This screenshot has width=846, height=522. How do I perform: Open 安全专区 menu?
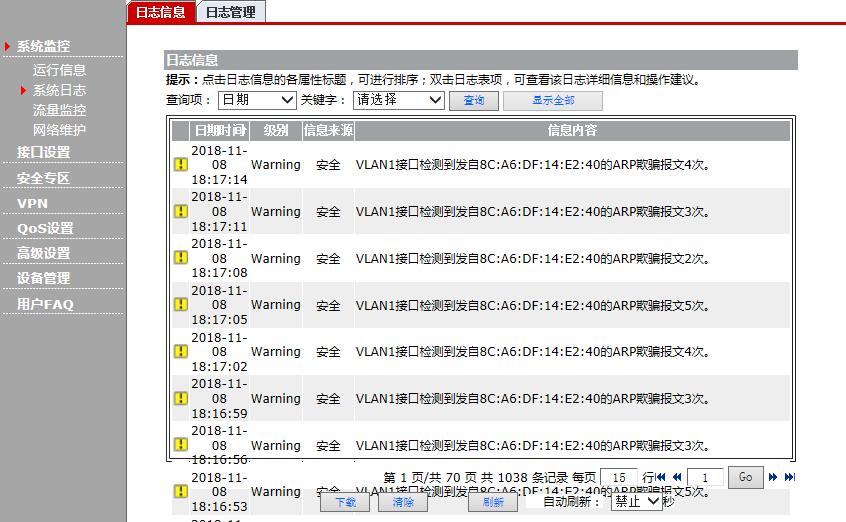(43, 178)
